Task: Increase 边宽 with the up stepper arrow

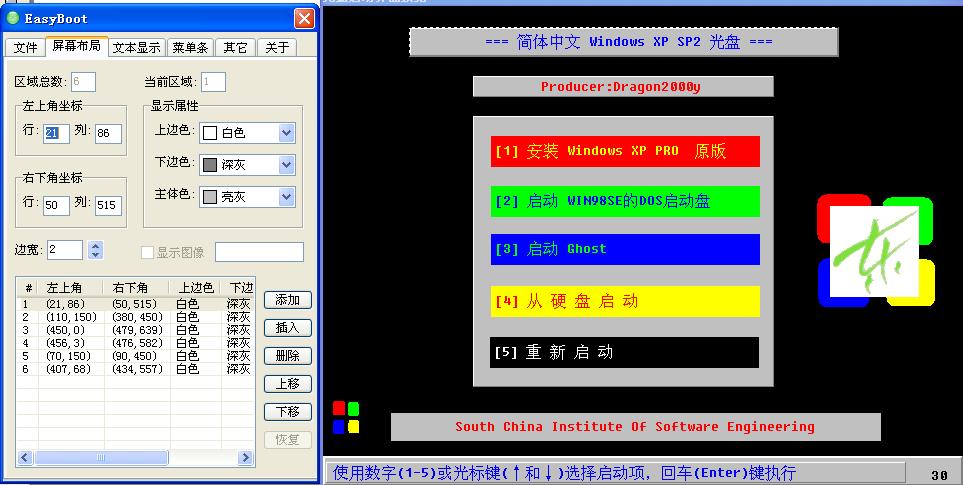Action: coord(95,245)
